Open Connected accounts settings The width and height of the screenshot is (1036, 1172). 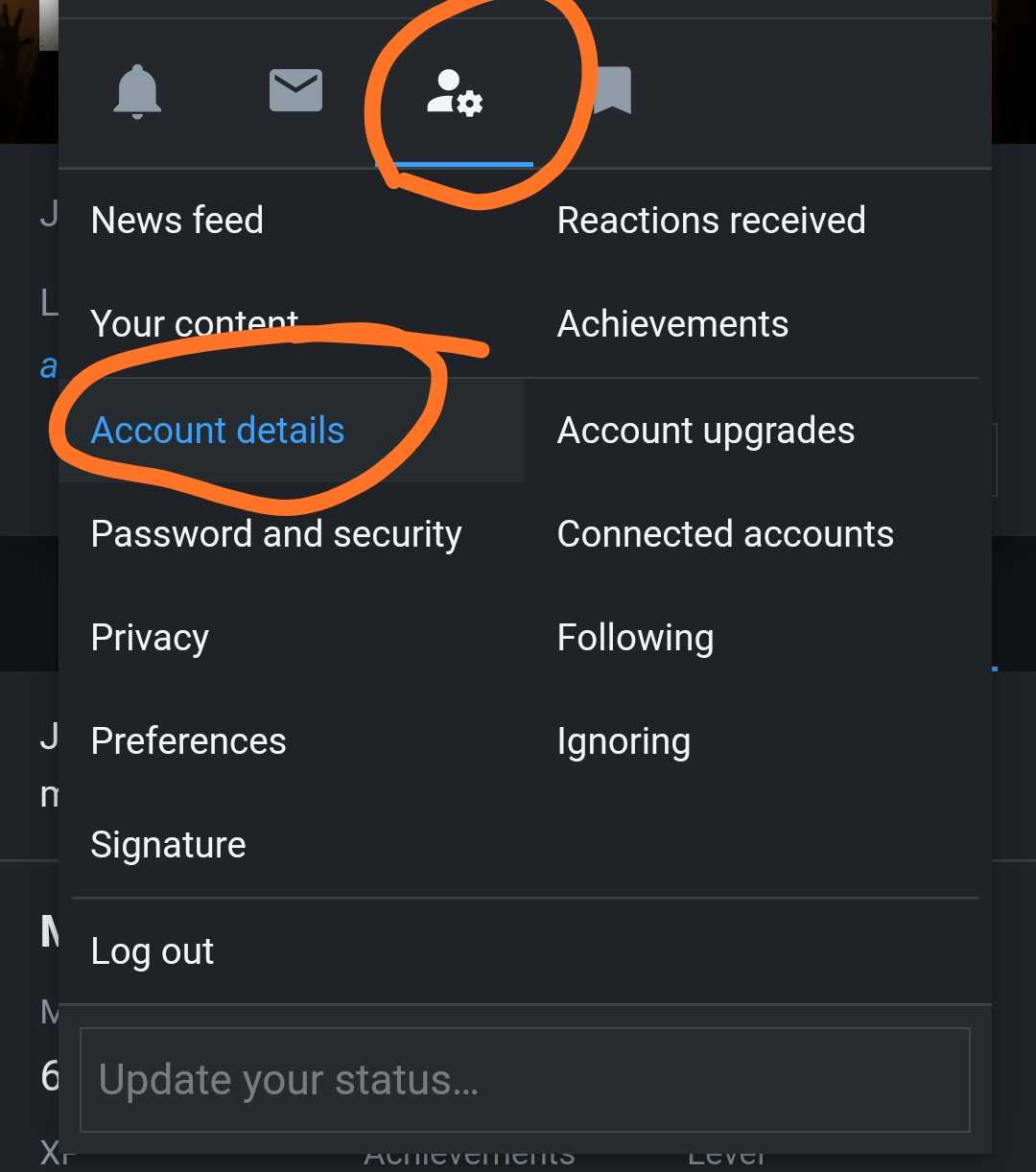coord(725,534)
